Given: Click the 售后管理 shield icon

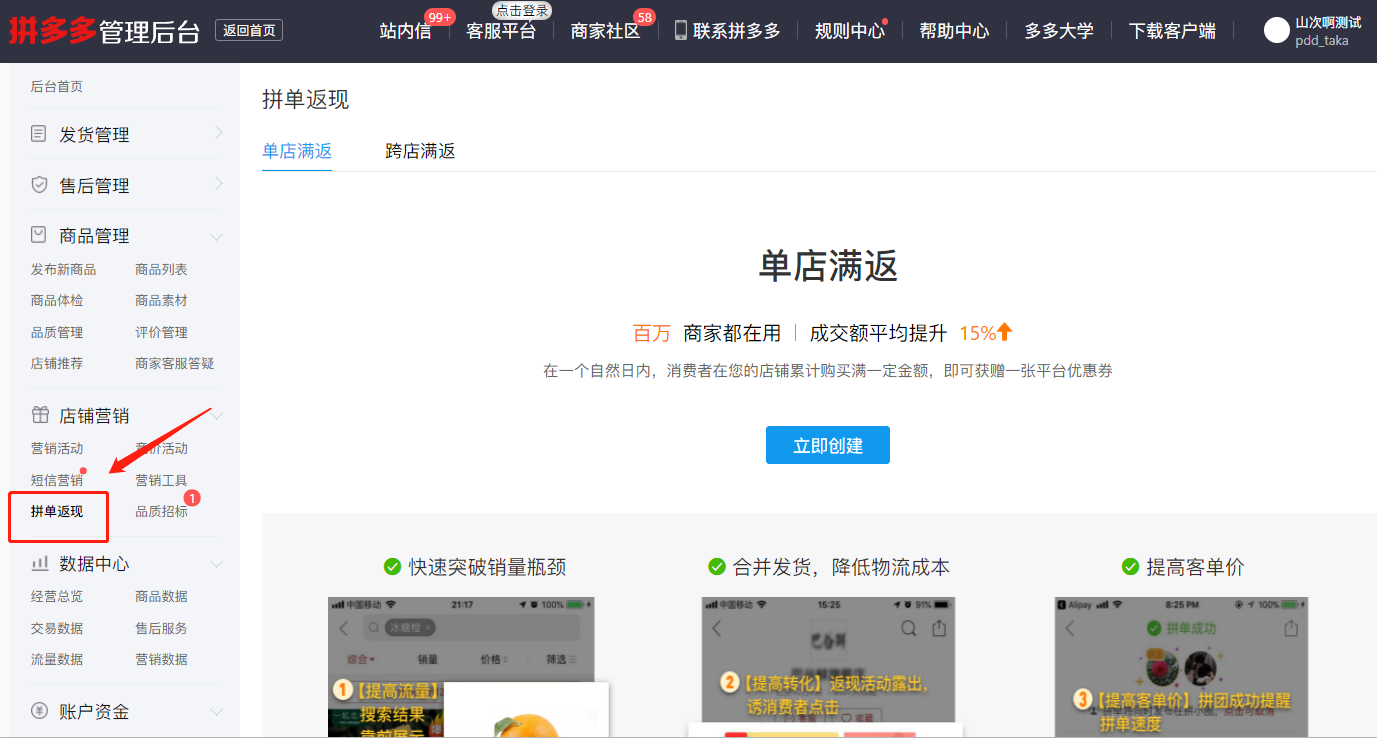Looking at the screenshot, I should [x=39, y=185].
